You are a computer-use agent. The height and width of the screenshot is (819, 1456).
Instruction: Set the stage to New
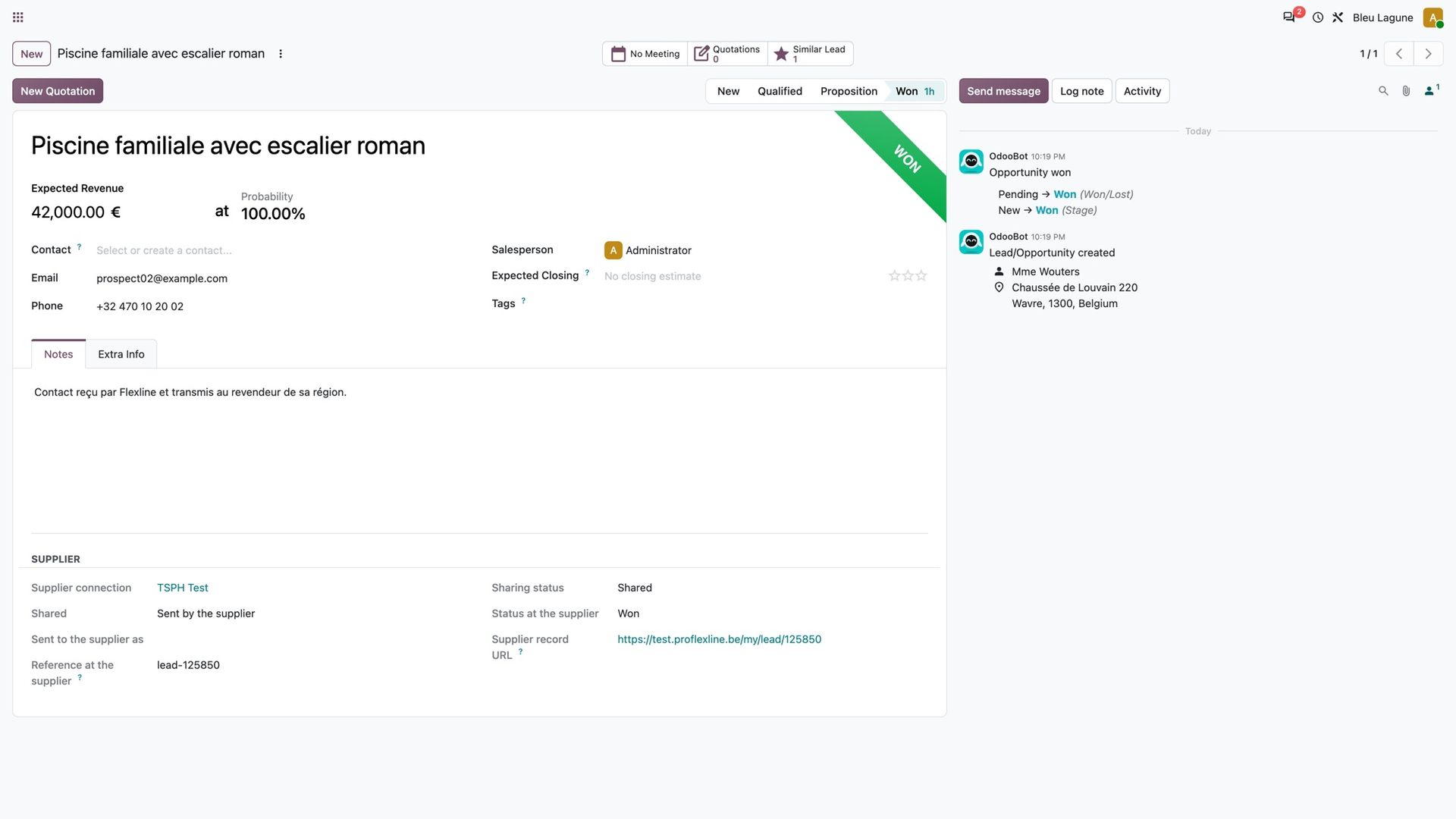(728, 91)
